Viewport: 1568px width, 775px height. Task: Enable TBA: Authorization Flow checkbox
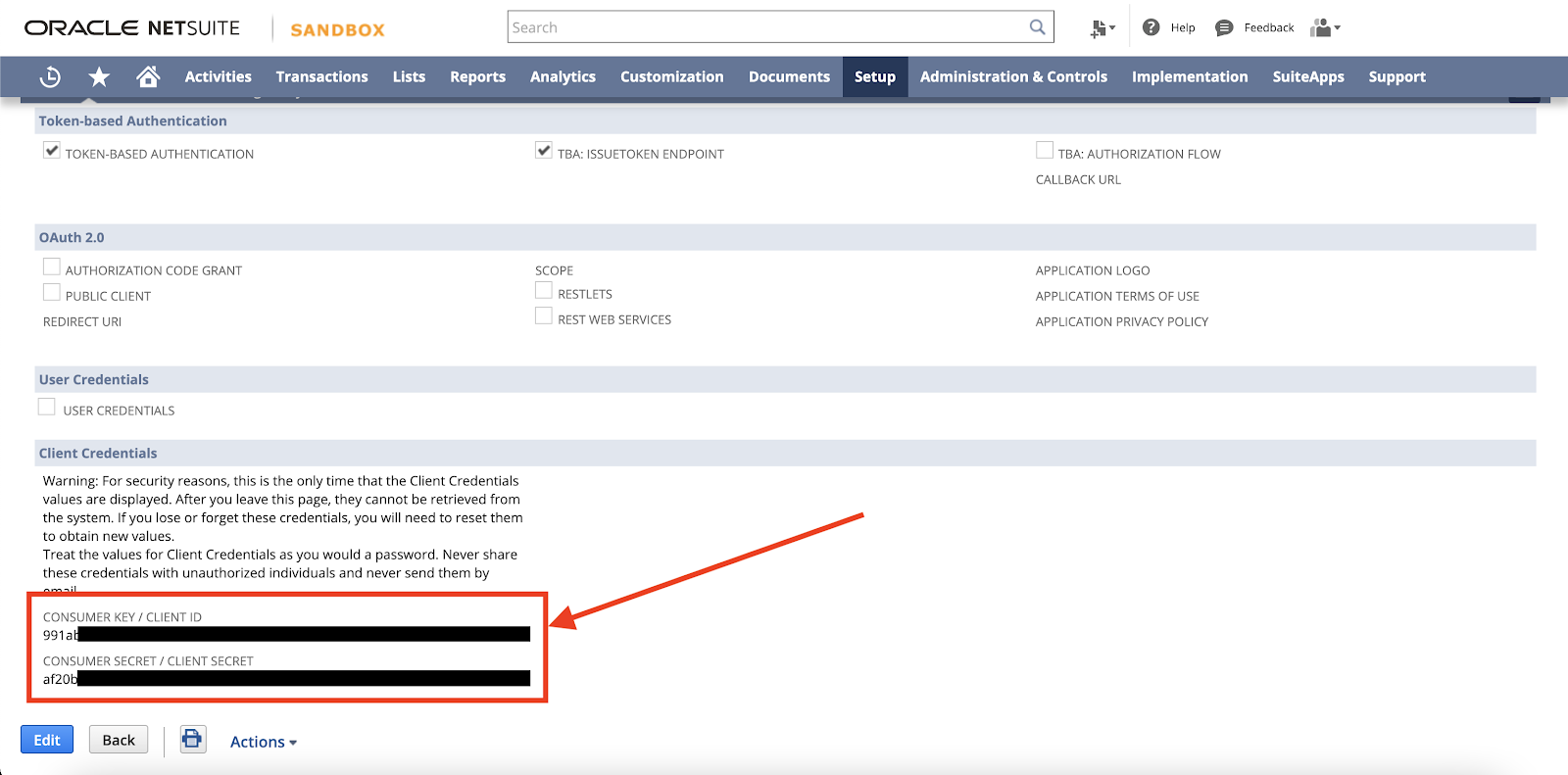point(1045,151)
